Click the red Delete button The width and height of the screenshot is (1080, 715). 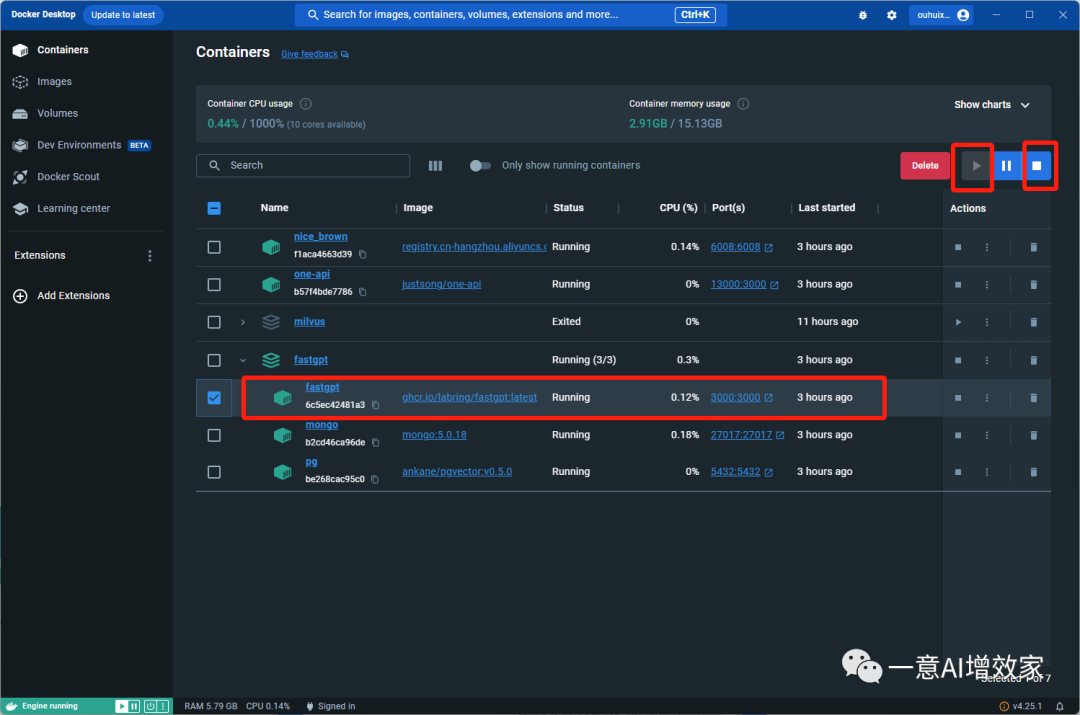pyautogui.click(x=924, y=165)
